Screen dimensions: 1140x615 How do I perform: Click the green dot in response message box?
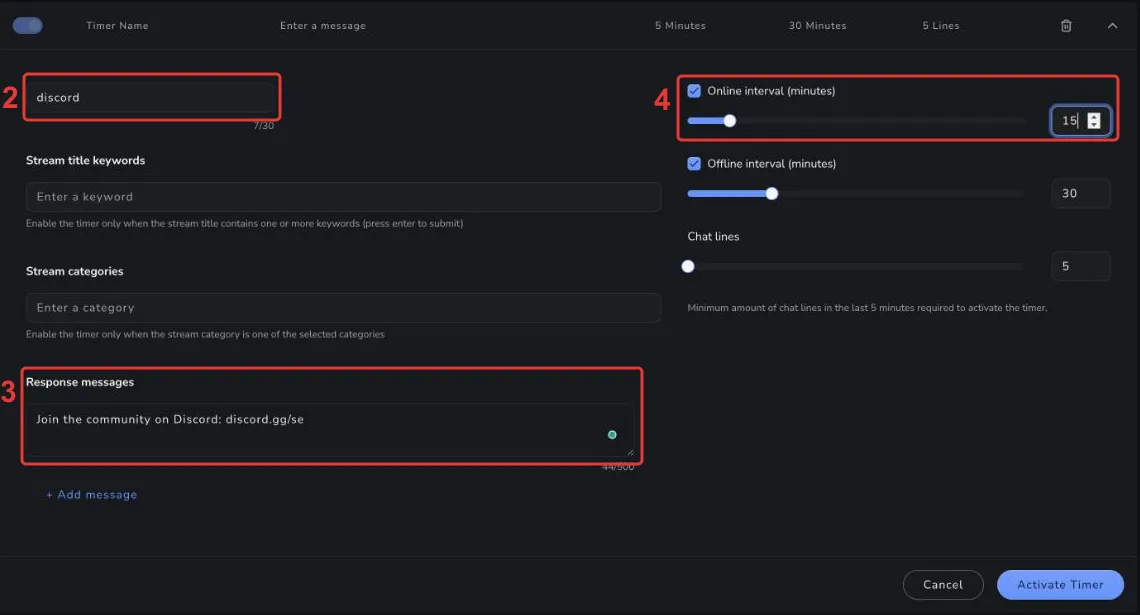(x=612, y=435)
